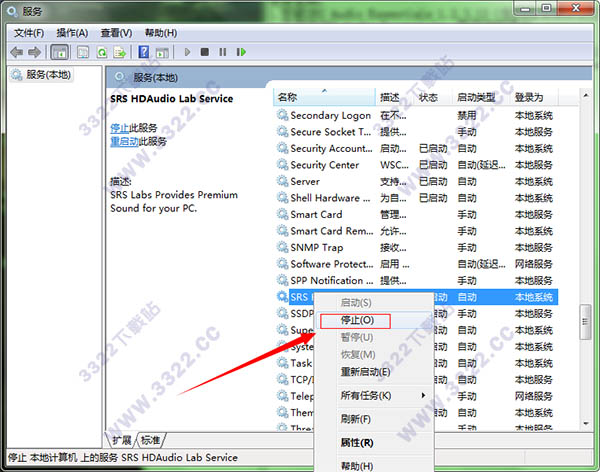The height and width of the screenshot is (472, 600).
Task: Sort by the 状态 column header
Action: coord(434,97)
